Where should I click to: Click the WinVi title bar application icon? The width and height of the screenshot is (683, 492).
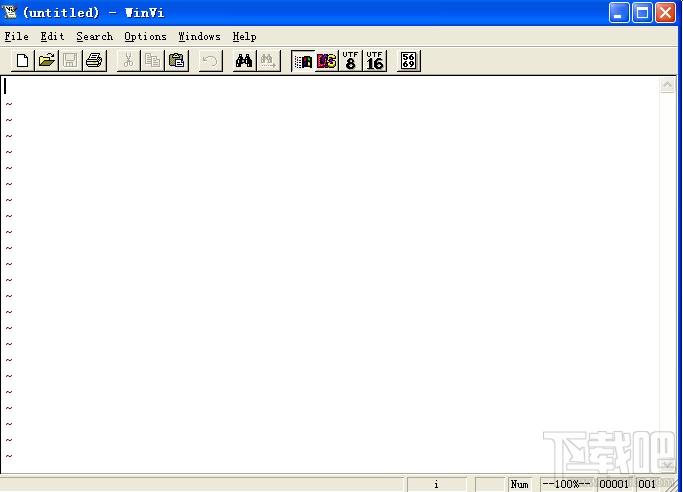(10, 12)
